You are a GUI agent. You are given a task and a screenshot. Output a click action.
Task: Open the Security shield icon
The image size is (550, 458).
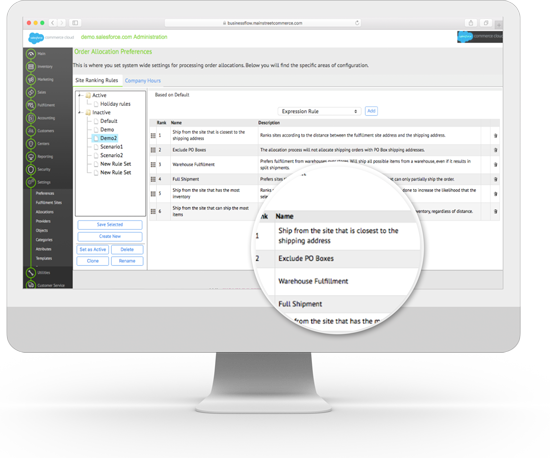click(x=31, y=169)
